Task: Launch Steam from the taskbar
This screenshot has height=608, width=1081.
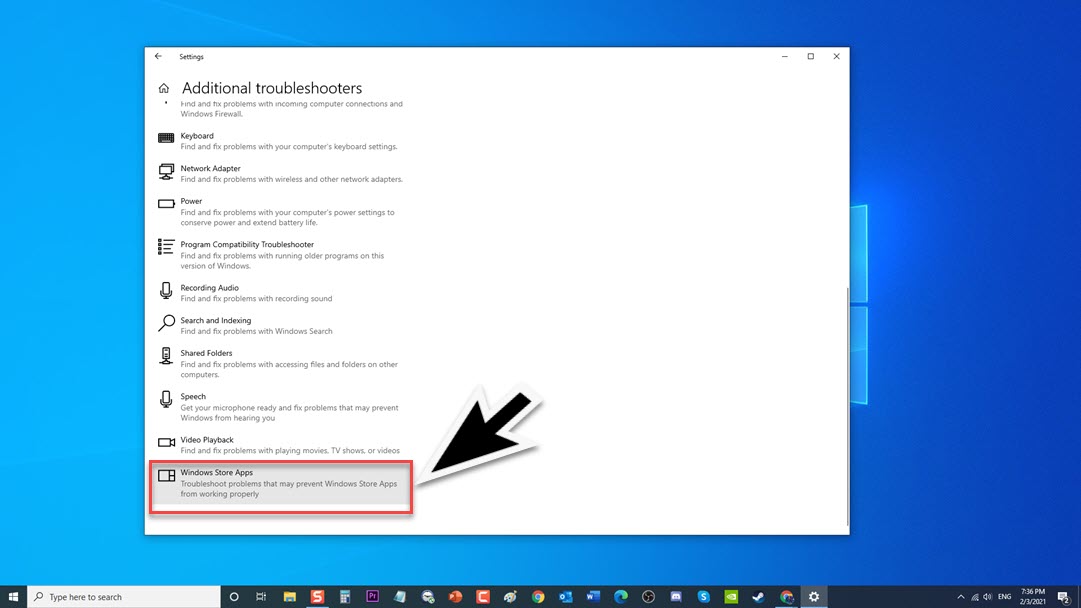Action: [x=758, y=596]
